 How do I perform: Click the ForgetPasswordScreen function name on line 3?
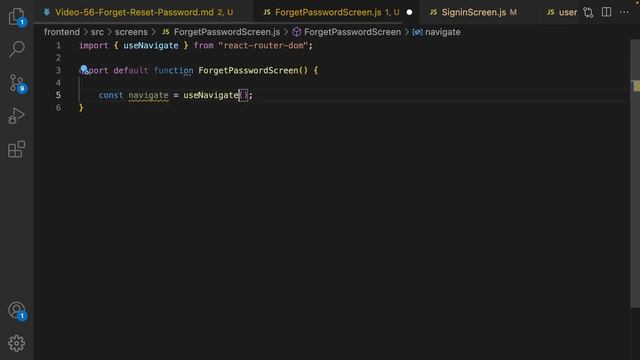tap(248, 70)
